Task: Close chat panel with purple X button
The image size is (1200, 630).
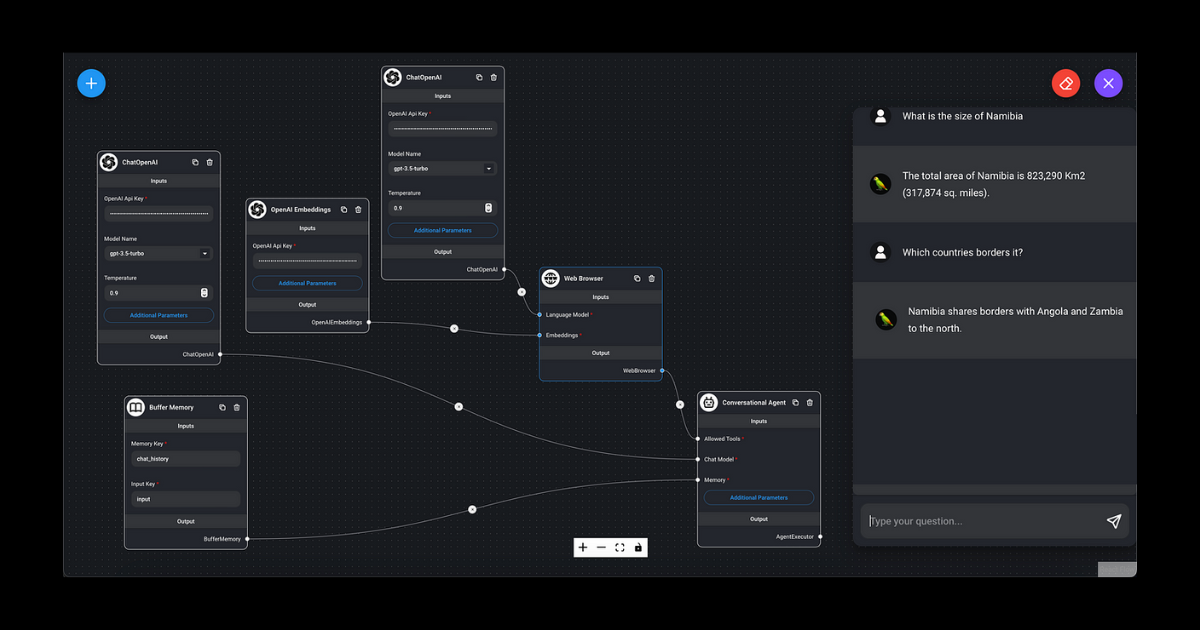Action: pos(1108,83)
